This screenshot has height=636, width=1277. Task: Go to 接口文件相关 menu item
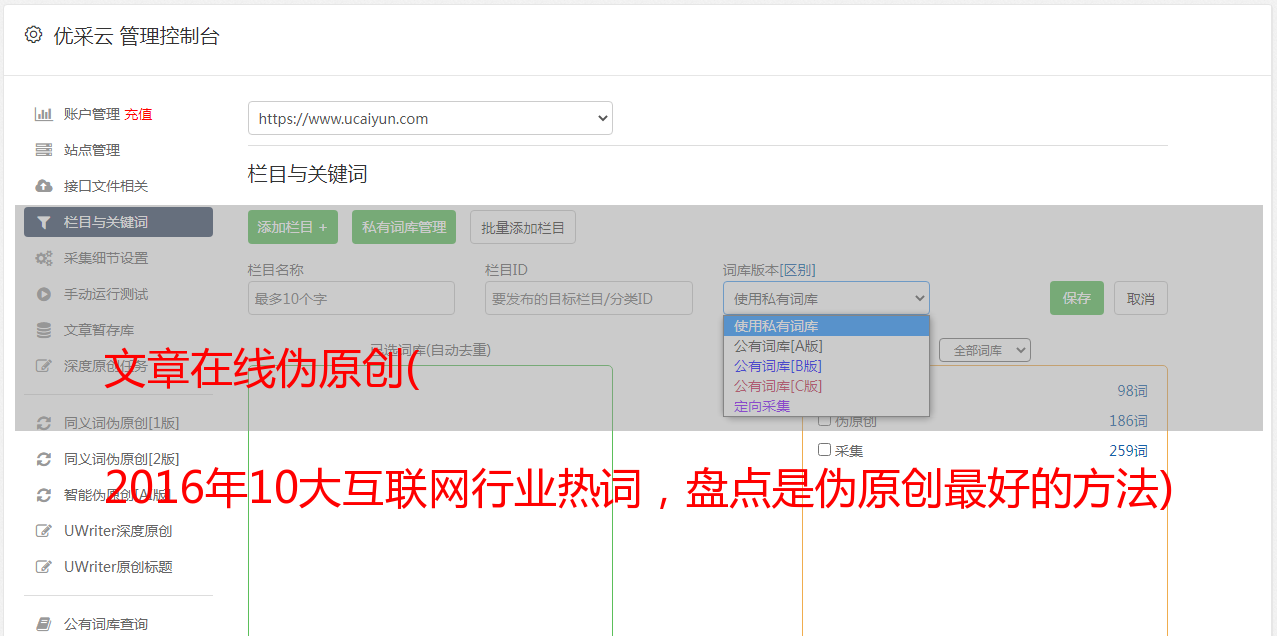[x=106, y=186]
